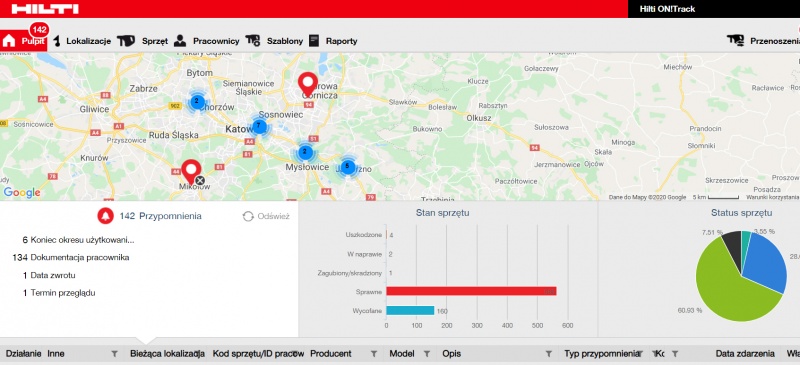Open the Dokumentacja pracownika reminders link
Image resolution: width=800 pixels, height=365 pixels.
point(80,258)
